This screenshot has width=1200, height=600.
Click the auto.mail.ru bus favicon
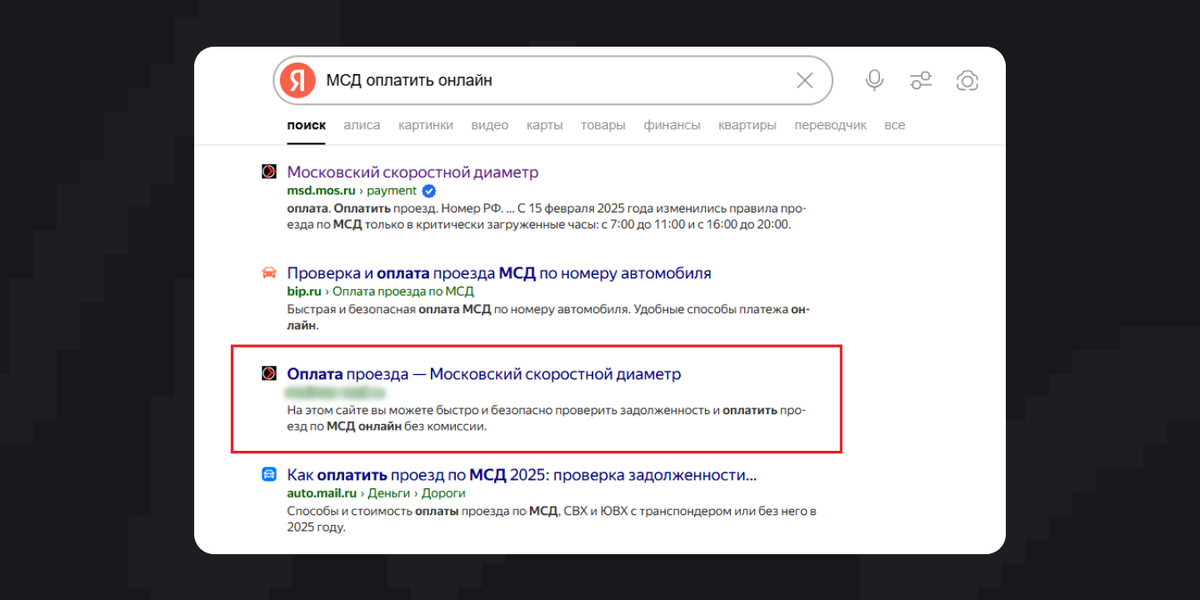268,474
